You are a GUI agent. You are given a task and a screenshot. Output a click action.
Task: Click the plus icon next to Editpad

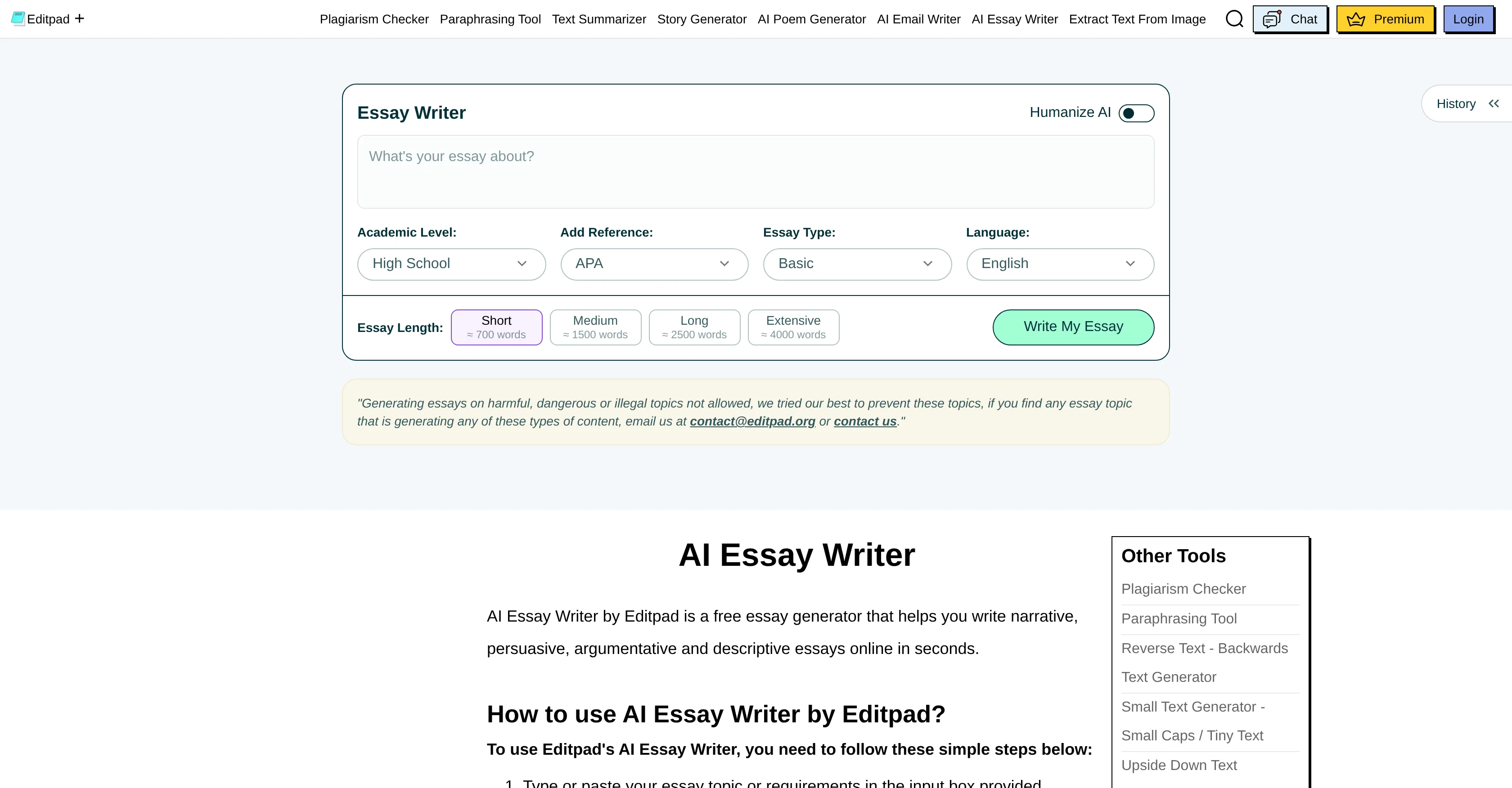pos(79,19)
